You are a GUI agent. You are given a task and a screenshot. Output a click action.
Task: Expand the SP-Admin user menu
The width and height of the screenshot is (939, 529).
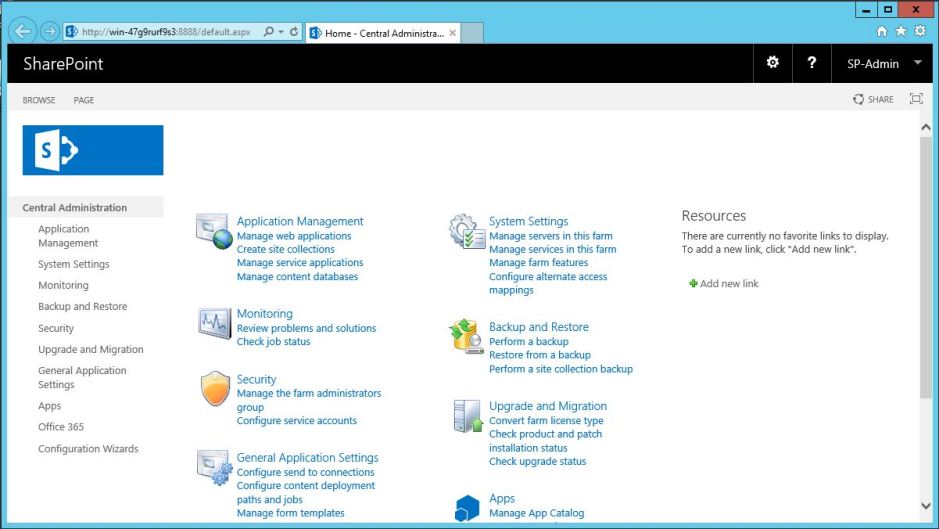918,63
